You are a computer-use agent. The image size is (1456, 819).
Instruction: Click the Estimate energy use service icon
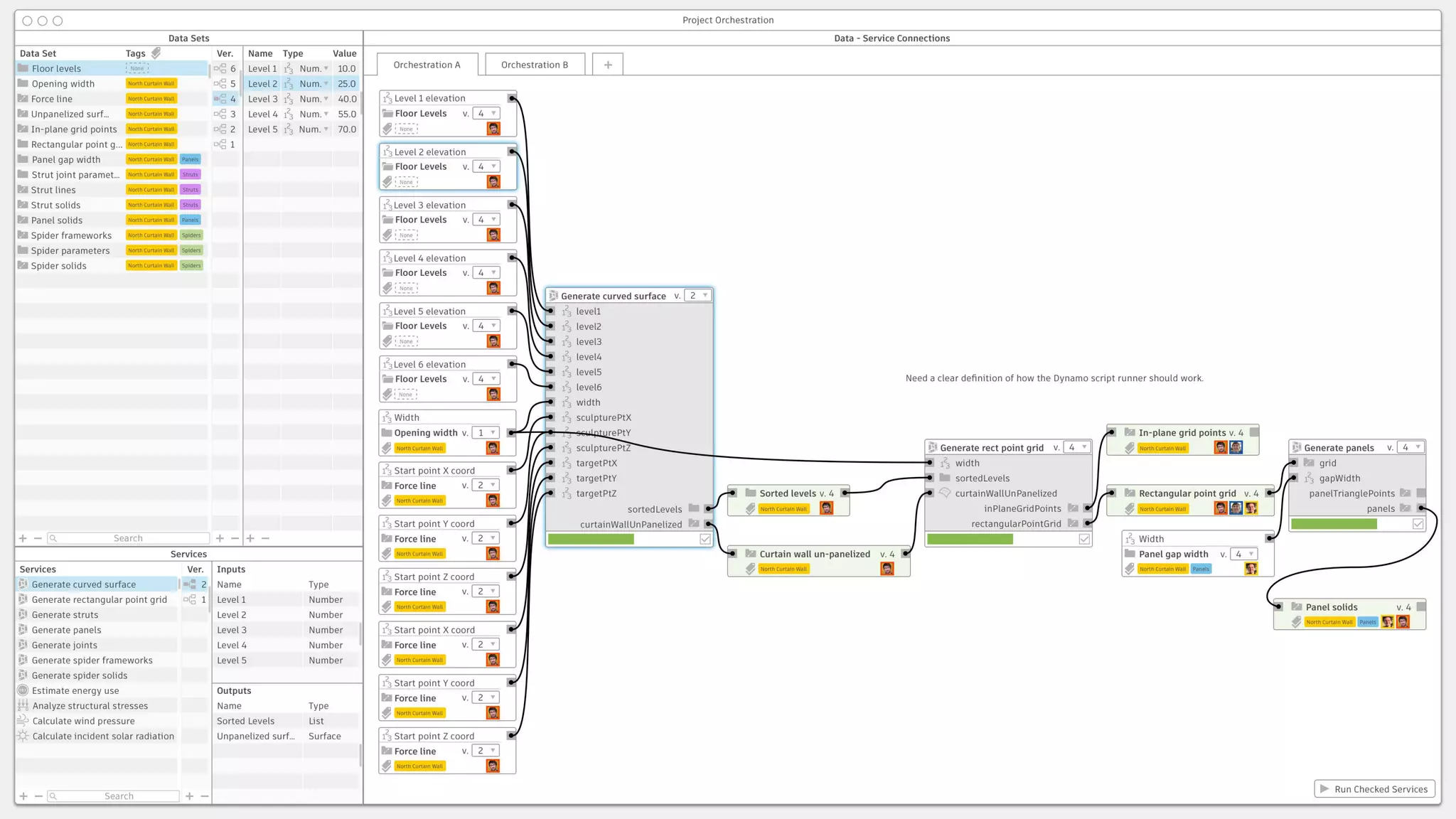(23, 690)
